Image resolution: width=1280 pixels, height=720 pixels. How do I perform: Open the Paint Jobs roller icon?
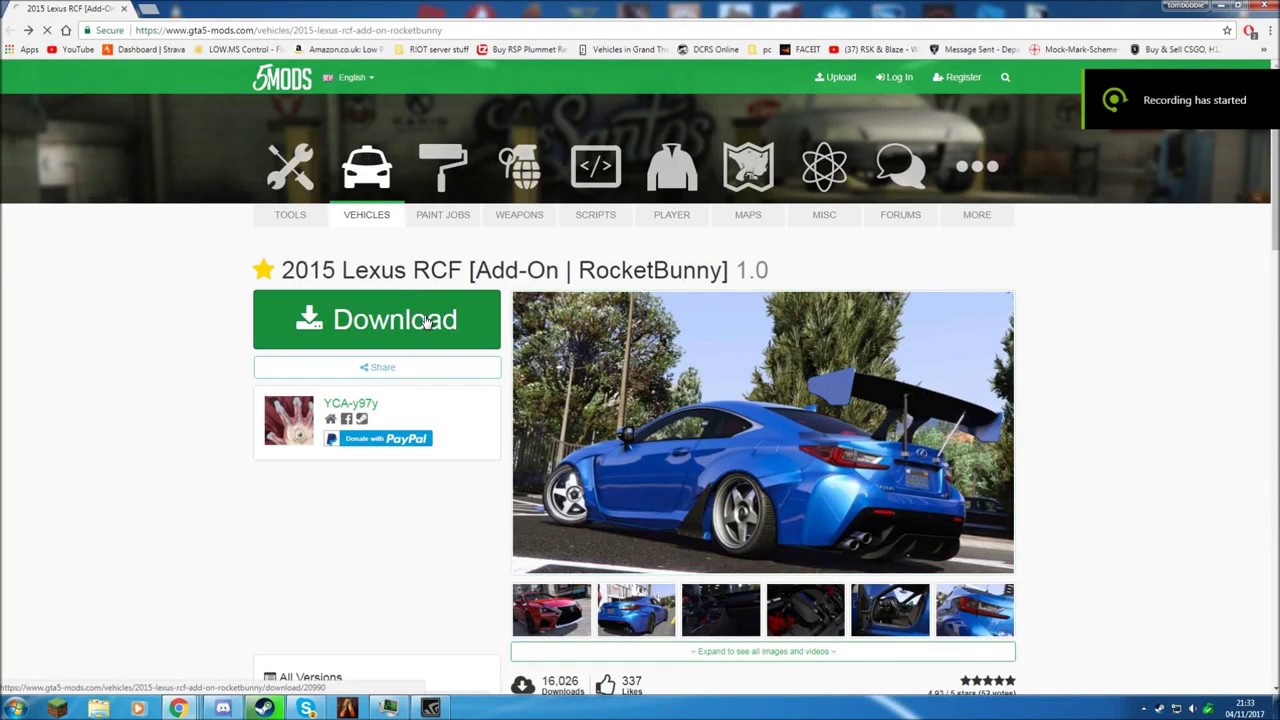click(443, 166)
